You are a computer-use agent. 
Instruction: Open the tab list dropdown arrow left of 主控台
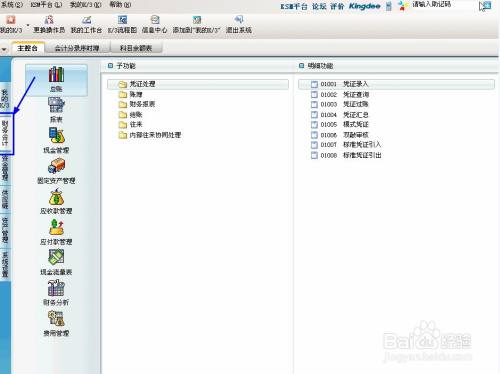pyautogui.click(x=4, y=49)
